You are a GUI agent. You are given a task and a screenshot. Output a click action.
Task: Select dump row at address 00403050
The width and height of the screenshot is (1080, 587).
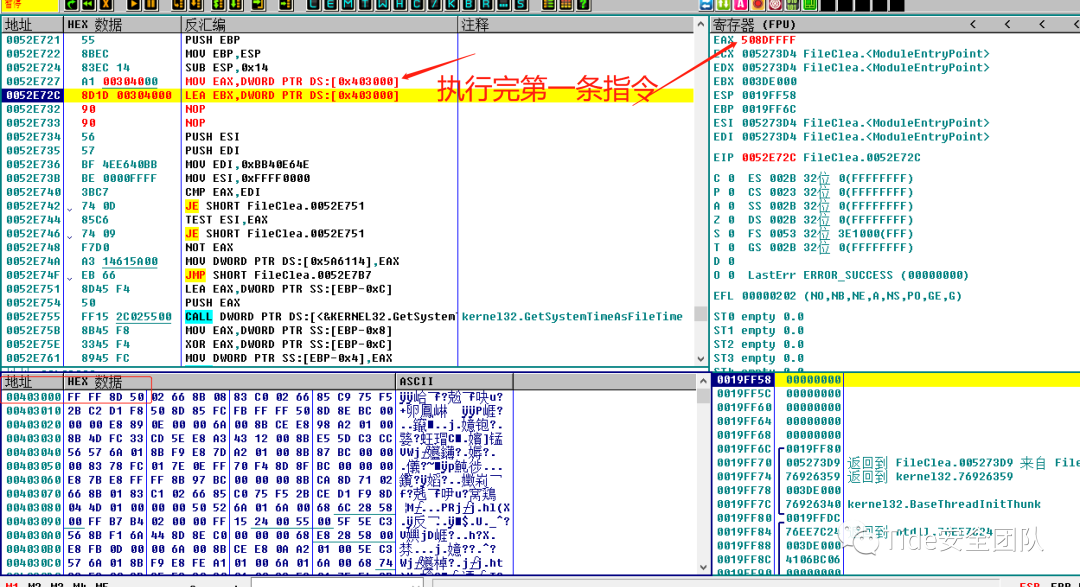pos(256,466)
